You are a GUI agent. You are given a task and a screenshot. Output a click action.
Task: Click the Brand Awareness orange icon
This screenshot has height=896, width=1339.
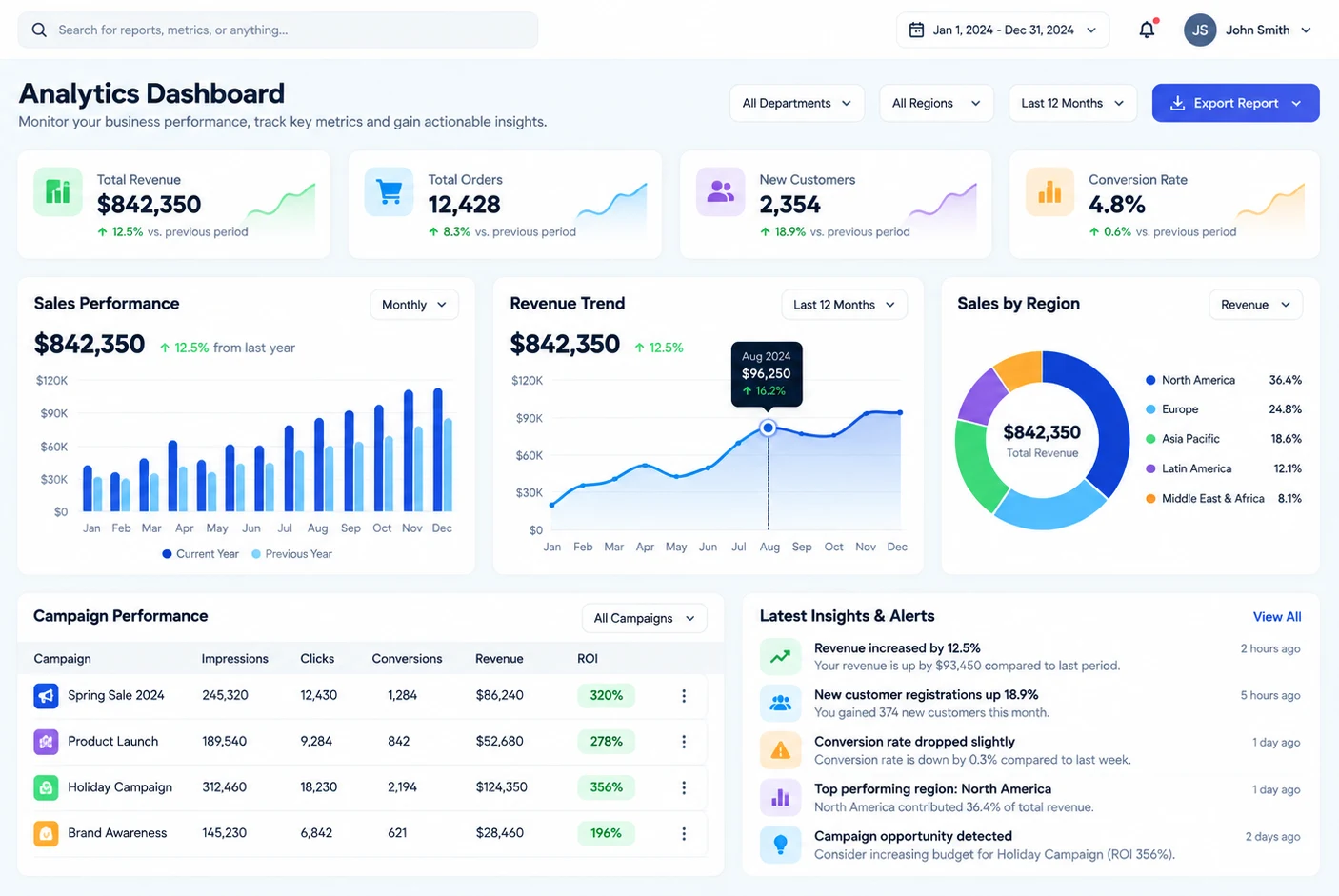click(x=46, y=833)
